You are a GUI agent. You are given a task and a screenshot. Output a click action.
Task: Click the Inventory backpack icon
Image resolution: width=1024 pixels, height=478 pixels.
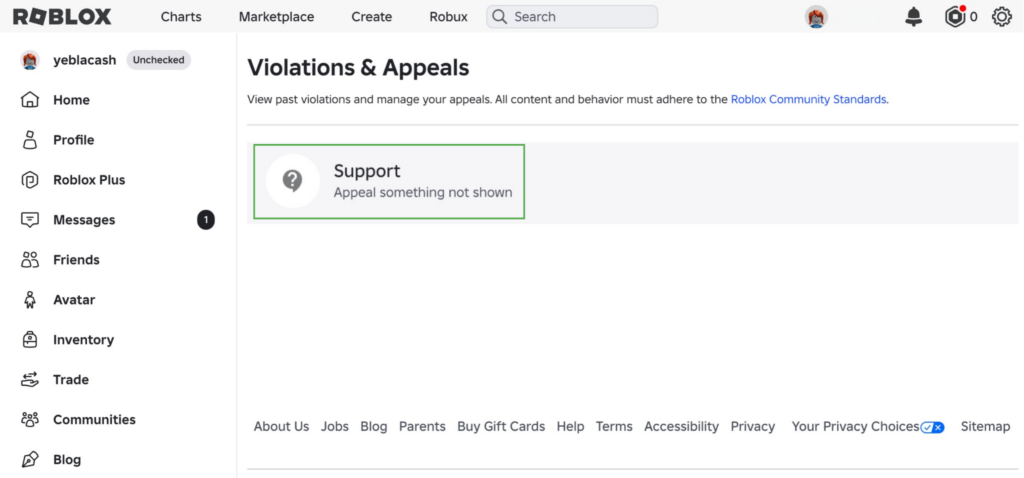tap(30, 340)
